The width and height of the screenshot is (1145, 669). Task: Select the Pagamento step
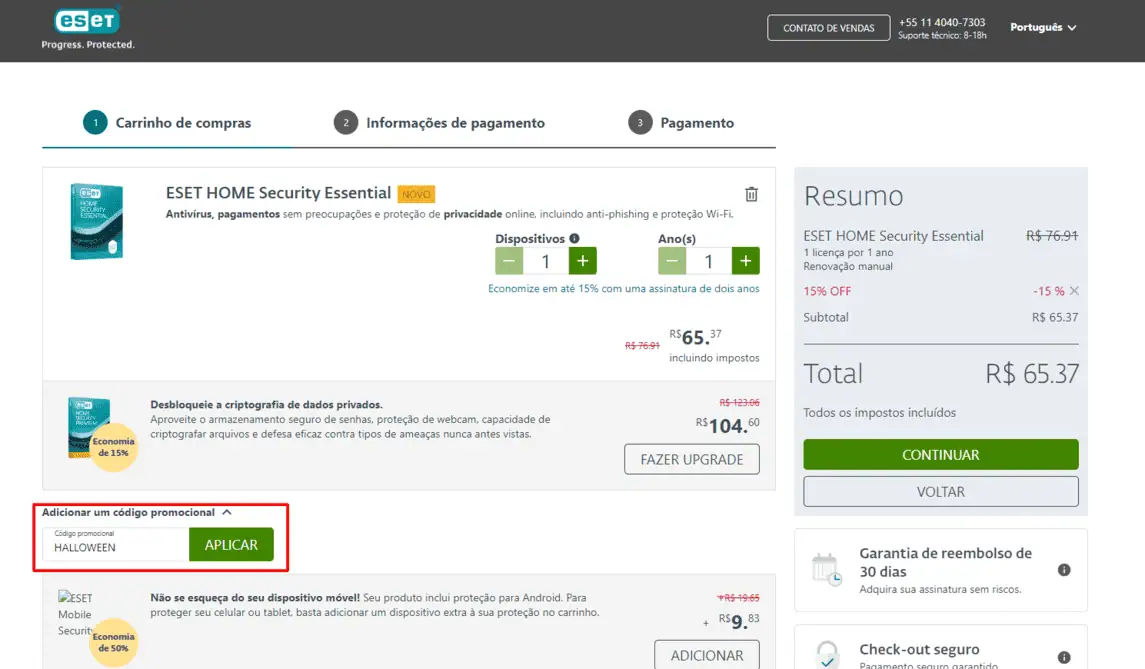[681, 123]
